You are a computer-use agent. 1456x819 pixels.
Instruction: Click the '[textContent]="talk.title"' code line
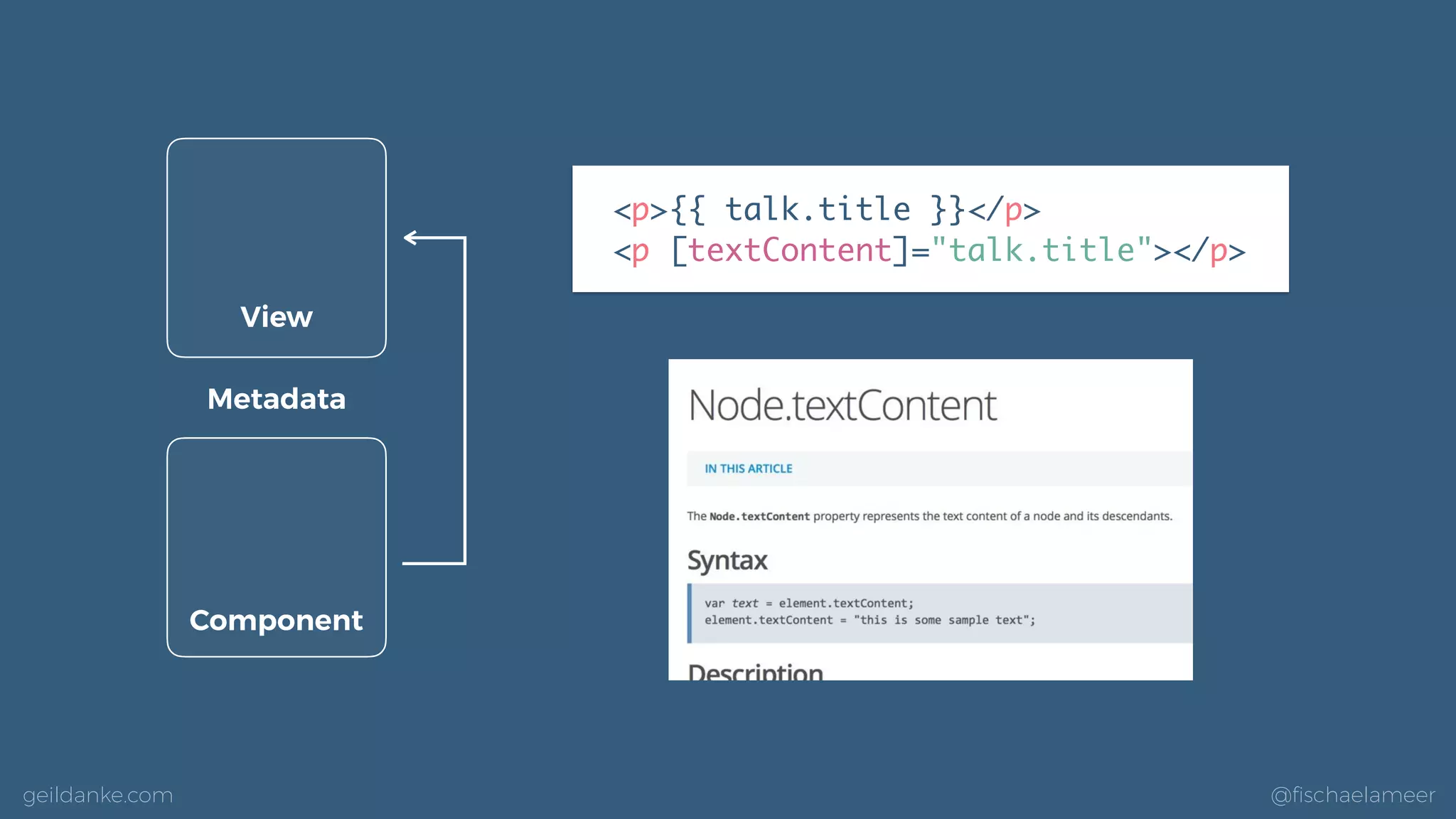point(929,251)
